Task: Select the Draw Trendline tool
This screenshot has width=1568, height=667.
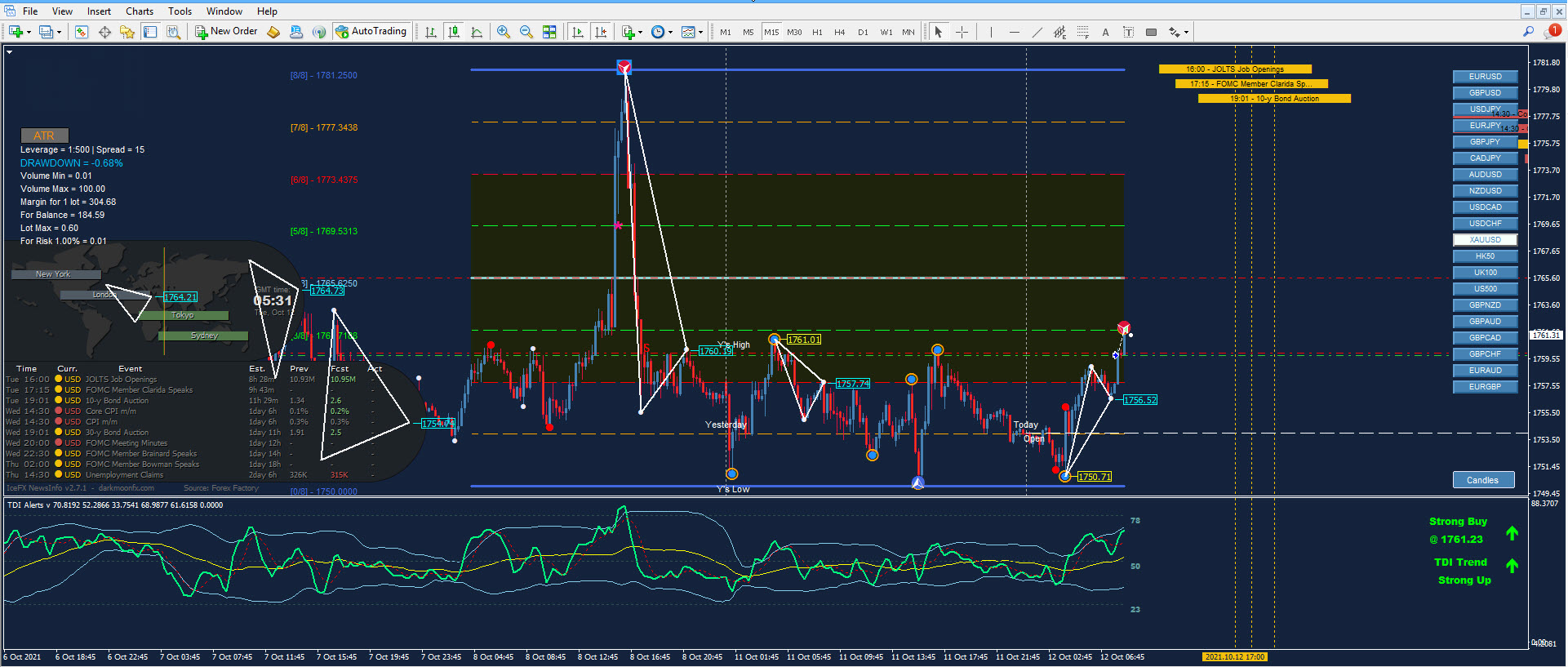Action: pos(1037,32)
